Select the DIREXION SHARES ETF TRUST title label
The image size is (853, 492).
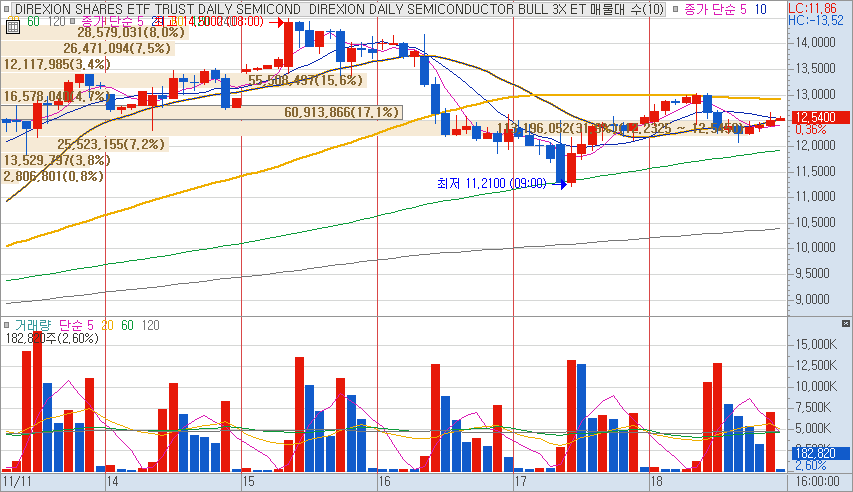click(157, 9)
